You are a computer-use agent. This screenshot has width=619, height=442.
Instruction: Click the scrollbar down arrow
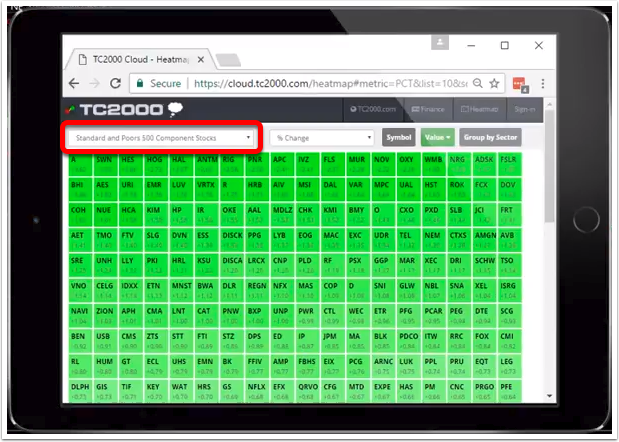(549, 396)
